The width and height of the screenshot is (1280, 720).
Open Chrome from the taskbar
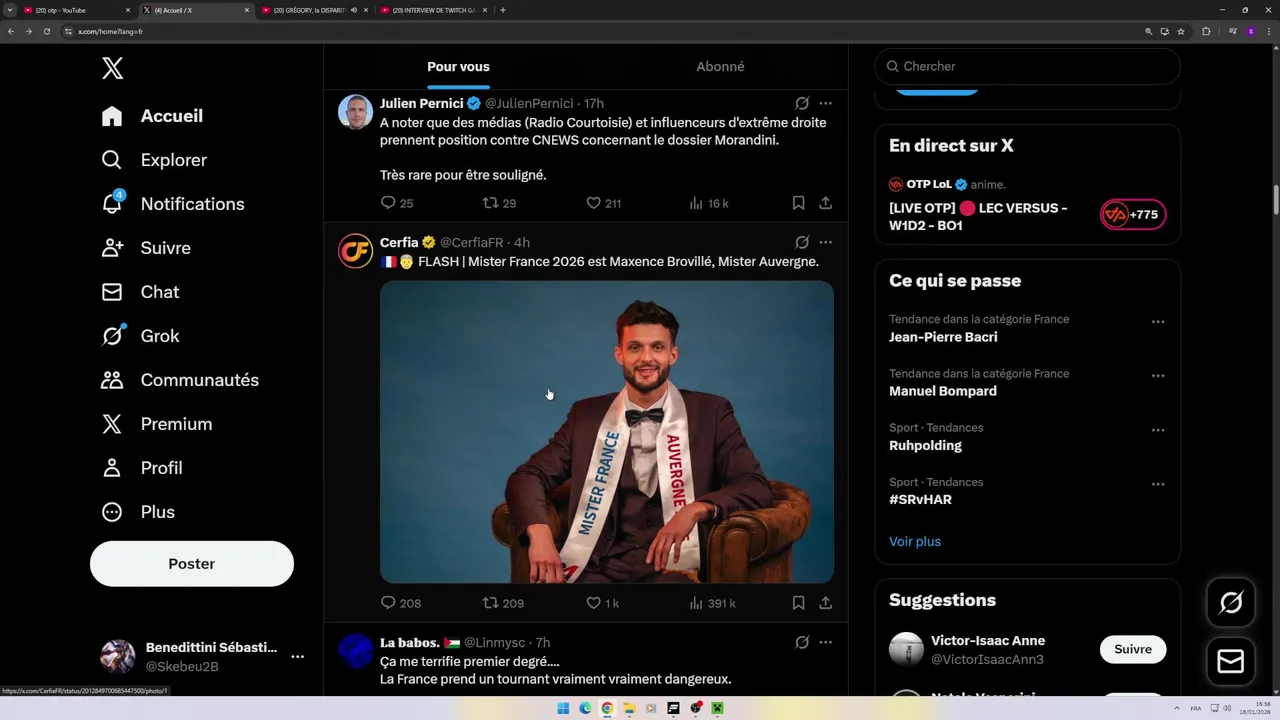pos(607,708)
